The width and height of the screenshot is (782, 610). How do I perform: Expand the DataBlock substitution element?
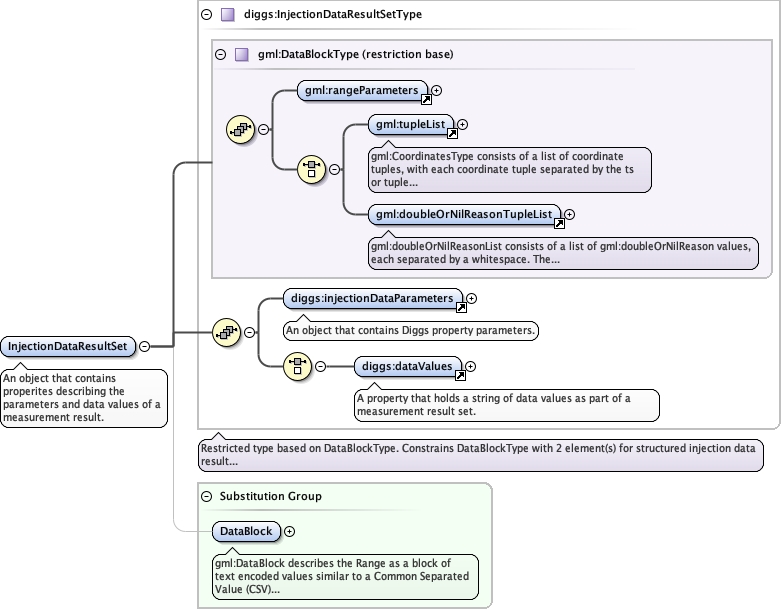click(x=290, y=531)
